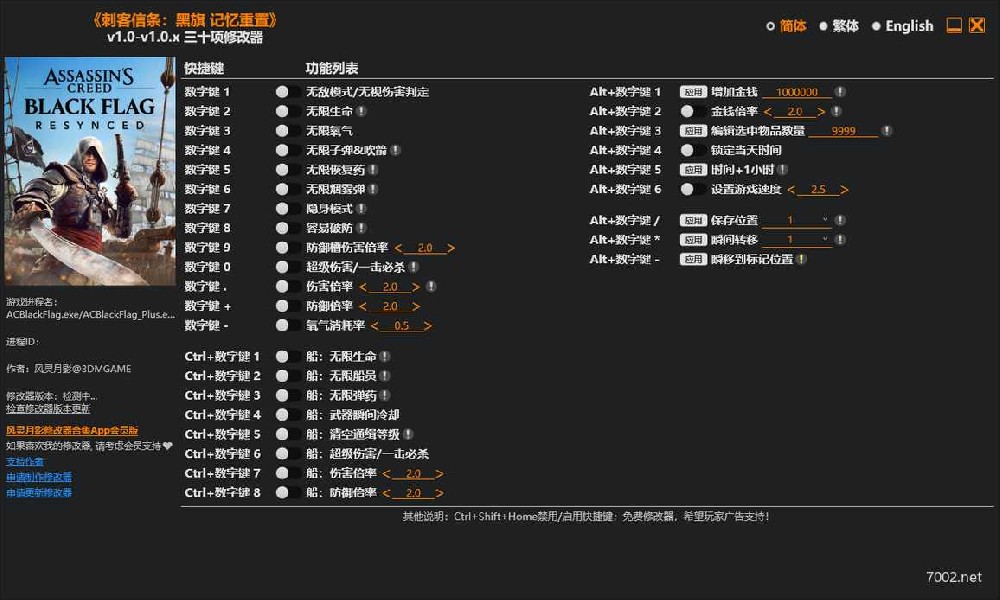This screenshot has width=1000, height=600.
Task: Increase 设置游戏速度 with right arrow
Action: pyautogui.click(x=844, y=189)
